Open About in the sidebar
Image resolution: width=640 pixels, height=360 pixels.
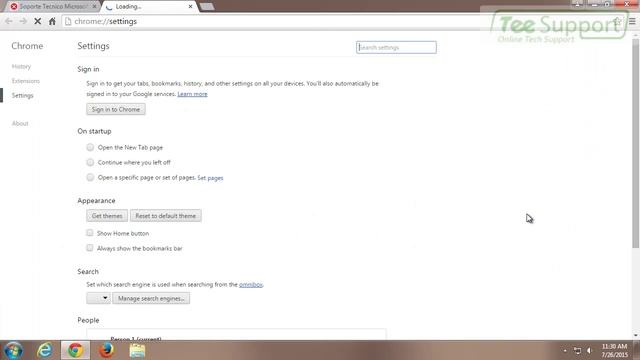(x=20, y=123)
